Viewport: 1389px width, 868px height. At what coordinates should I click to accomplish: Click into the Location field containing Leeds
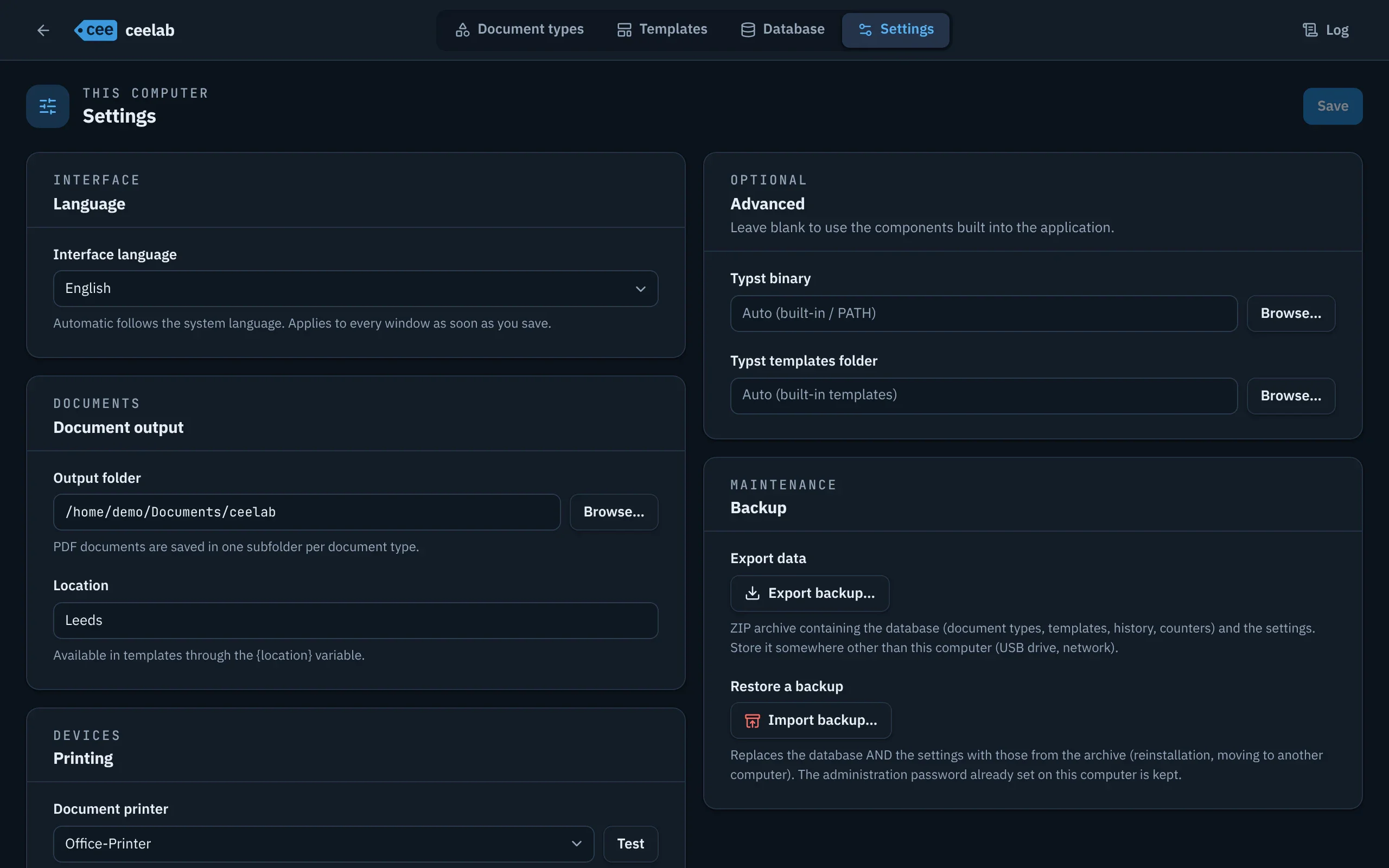click(x=355, y=621)
